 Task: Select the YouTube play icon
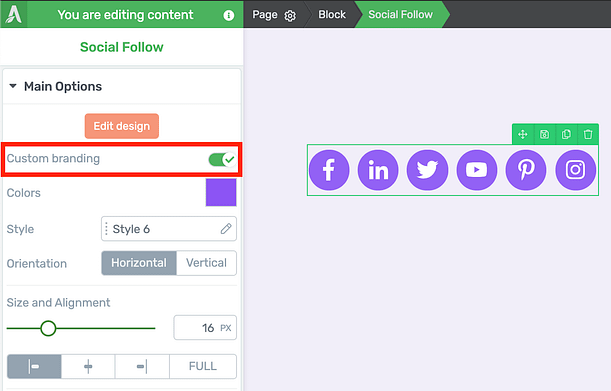(x=477, y=170)
